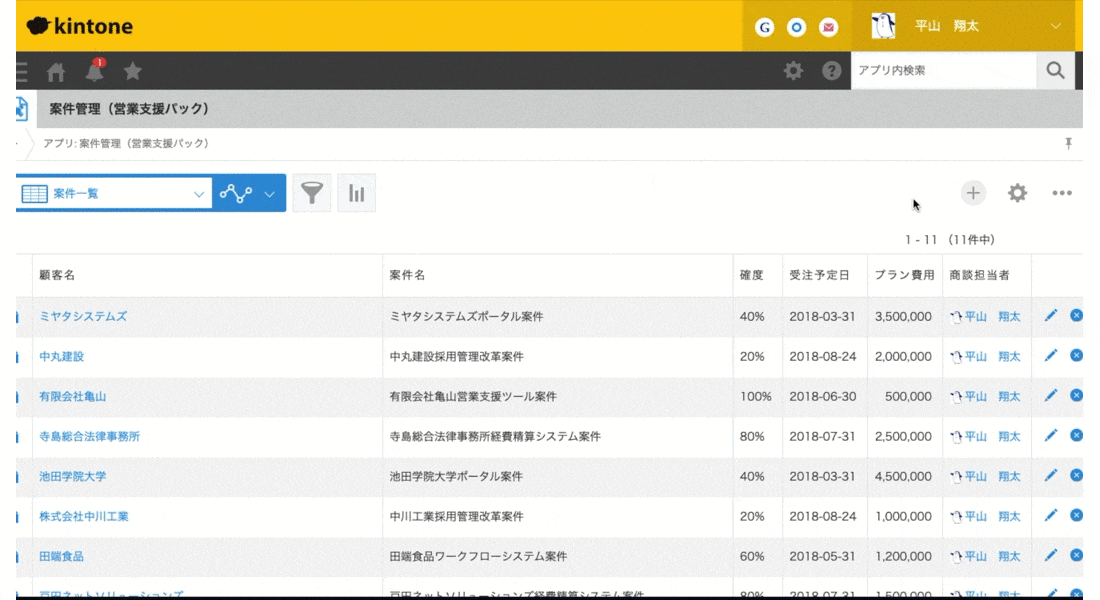Edit the 株式会社中川工業 row
1100x600 pixels.
point(1050,516)
